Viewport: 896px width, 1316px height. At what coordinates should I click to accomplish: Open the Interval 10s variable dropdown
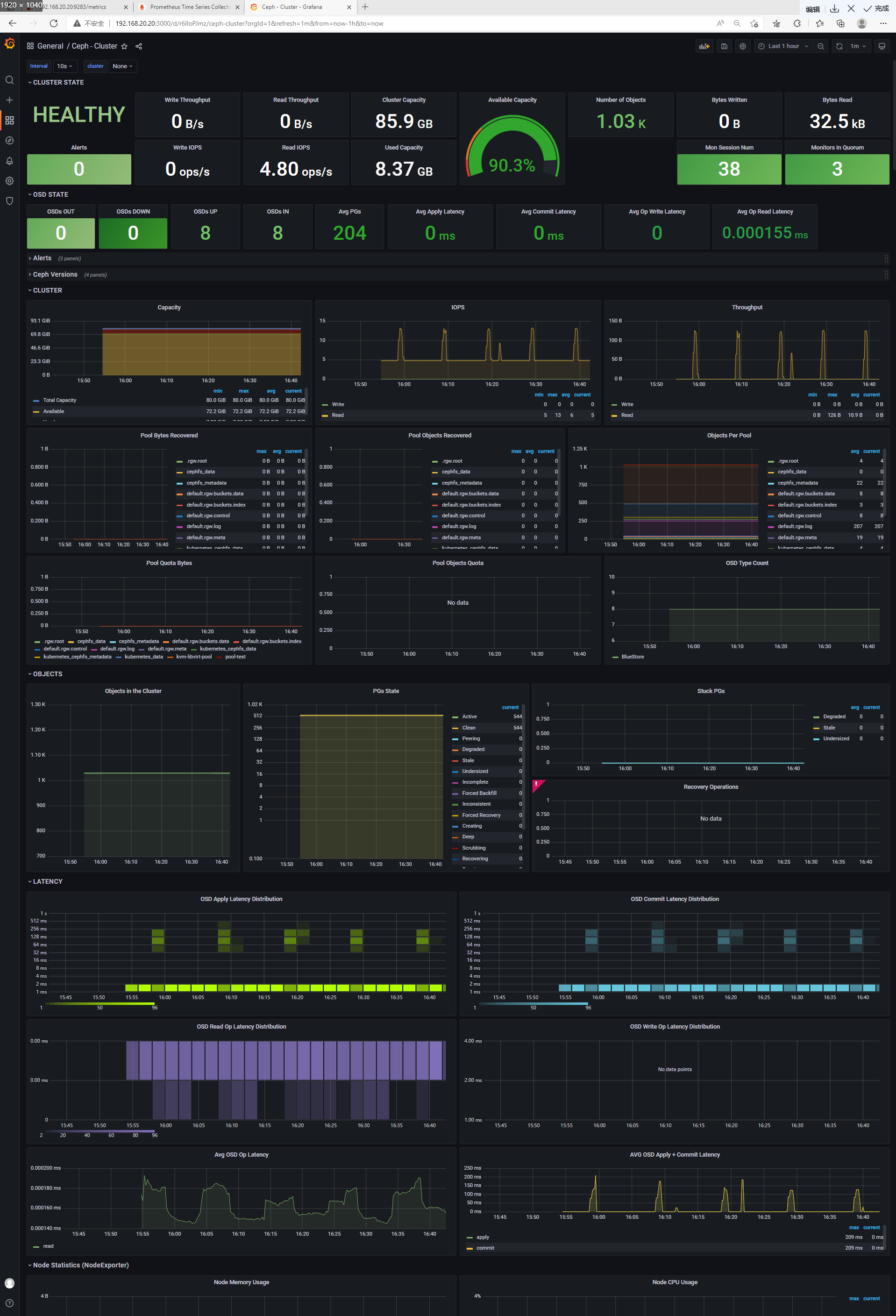coord(65,66)
